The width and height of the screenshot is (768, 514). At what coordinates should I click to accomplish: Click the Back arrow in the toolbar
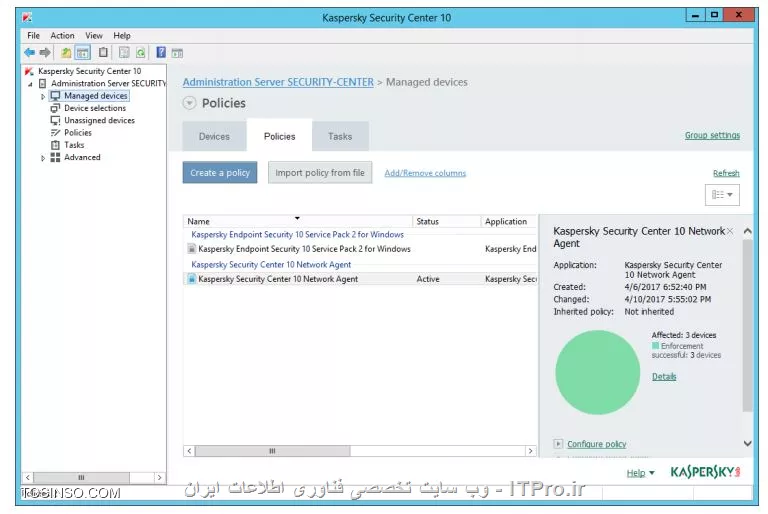(29, 52)
